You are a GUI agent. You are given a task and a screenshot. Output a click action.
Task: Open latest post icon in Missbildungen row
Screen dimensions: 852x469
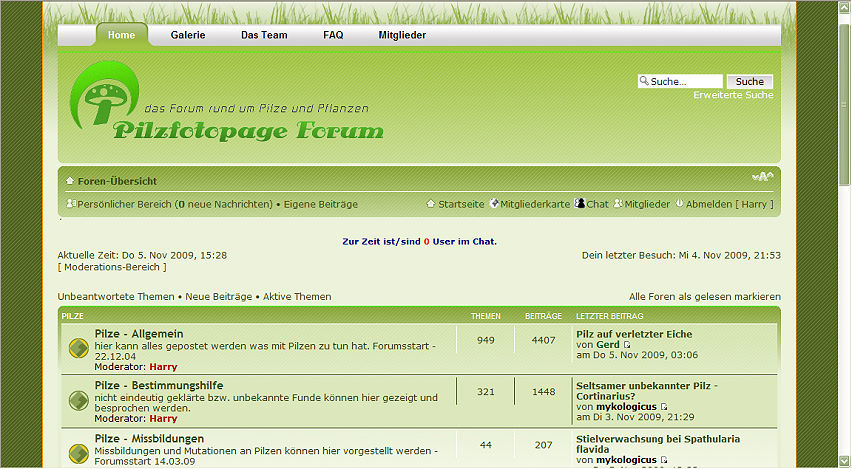664,460
